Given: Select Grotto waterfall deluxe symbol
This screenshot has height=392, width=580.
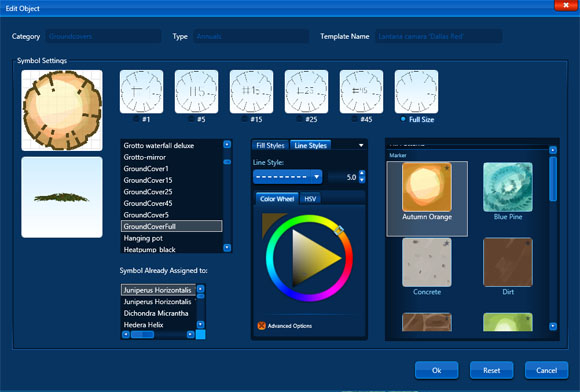Looking at the screenshot, I should 172,145.
